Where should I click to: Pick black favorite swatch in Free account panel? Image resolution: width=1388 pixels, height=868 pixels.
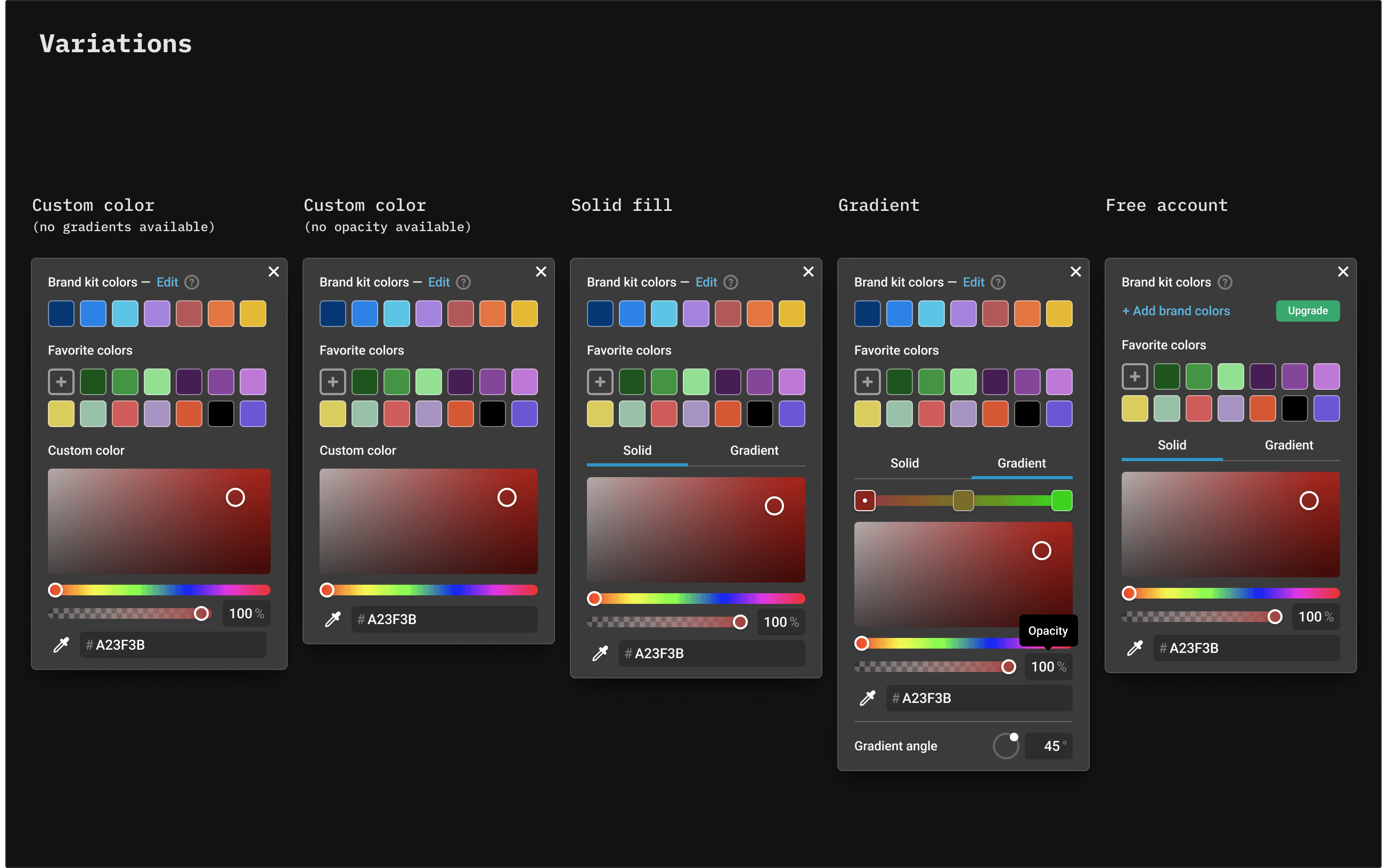(1294, 409)
